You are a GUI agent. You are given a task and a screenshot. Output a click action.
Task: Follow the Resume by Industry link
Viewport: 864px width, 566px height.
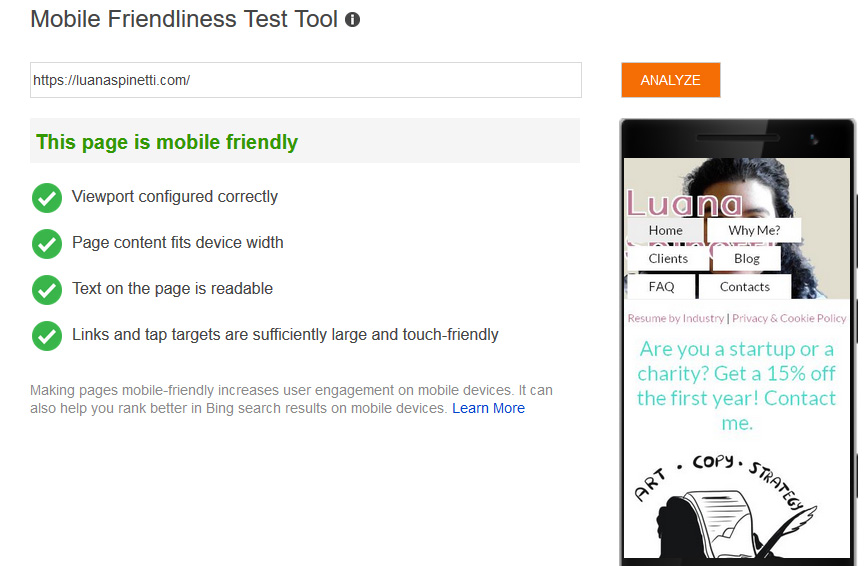676,318
